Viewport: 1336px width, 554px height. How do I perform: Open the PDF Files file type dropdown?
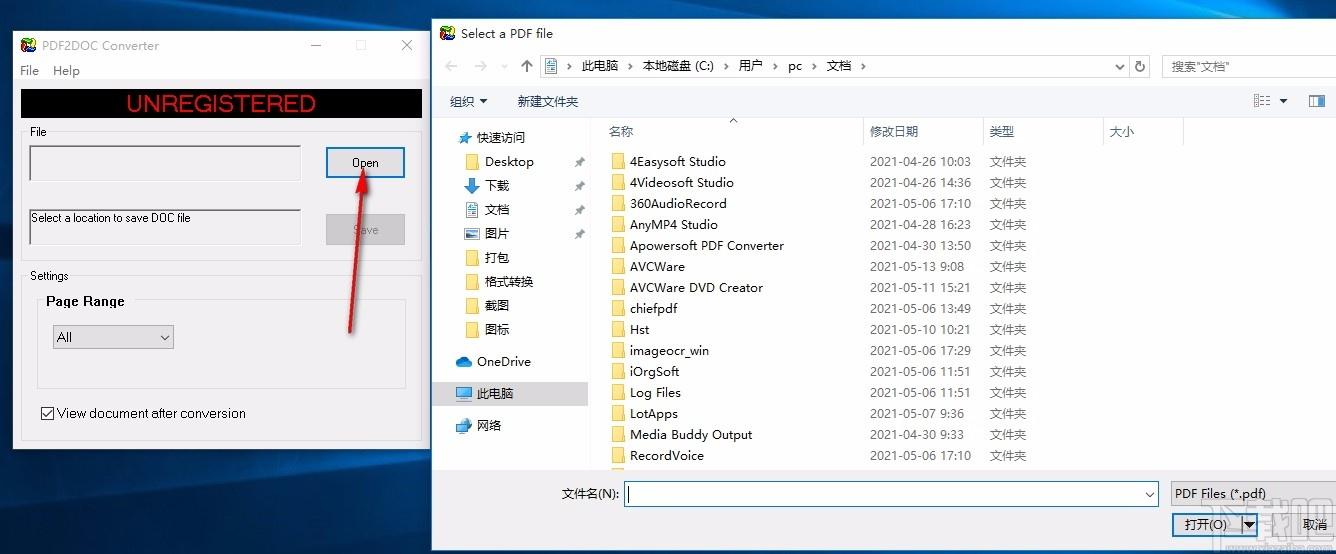1250,494
